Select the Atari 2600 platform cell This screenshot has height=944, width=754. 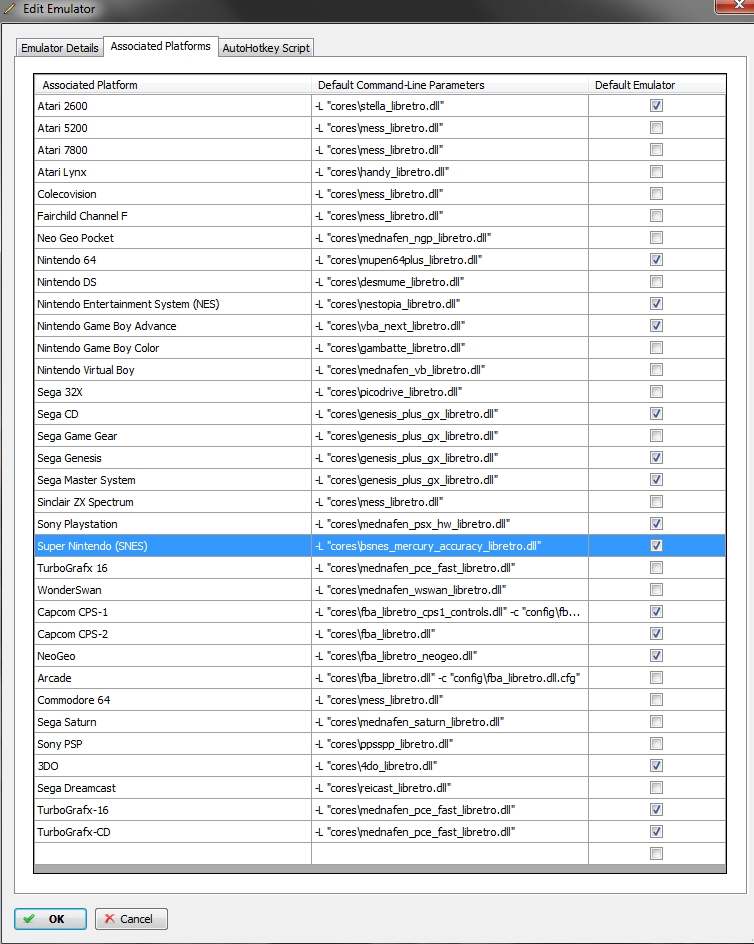click(x=173, y=106)
